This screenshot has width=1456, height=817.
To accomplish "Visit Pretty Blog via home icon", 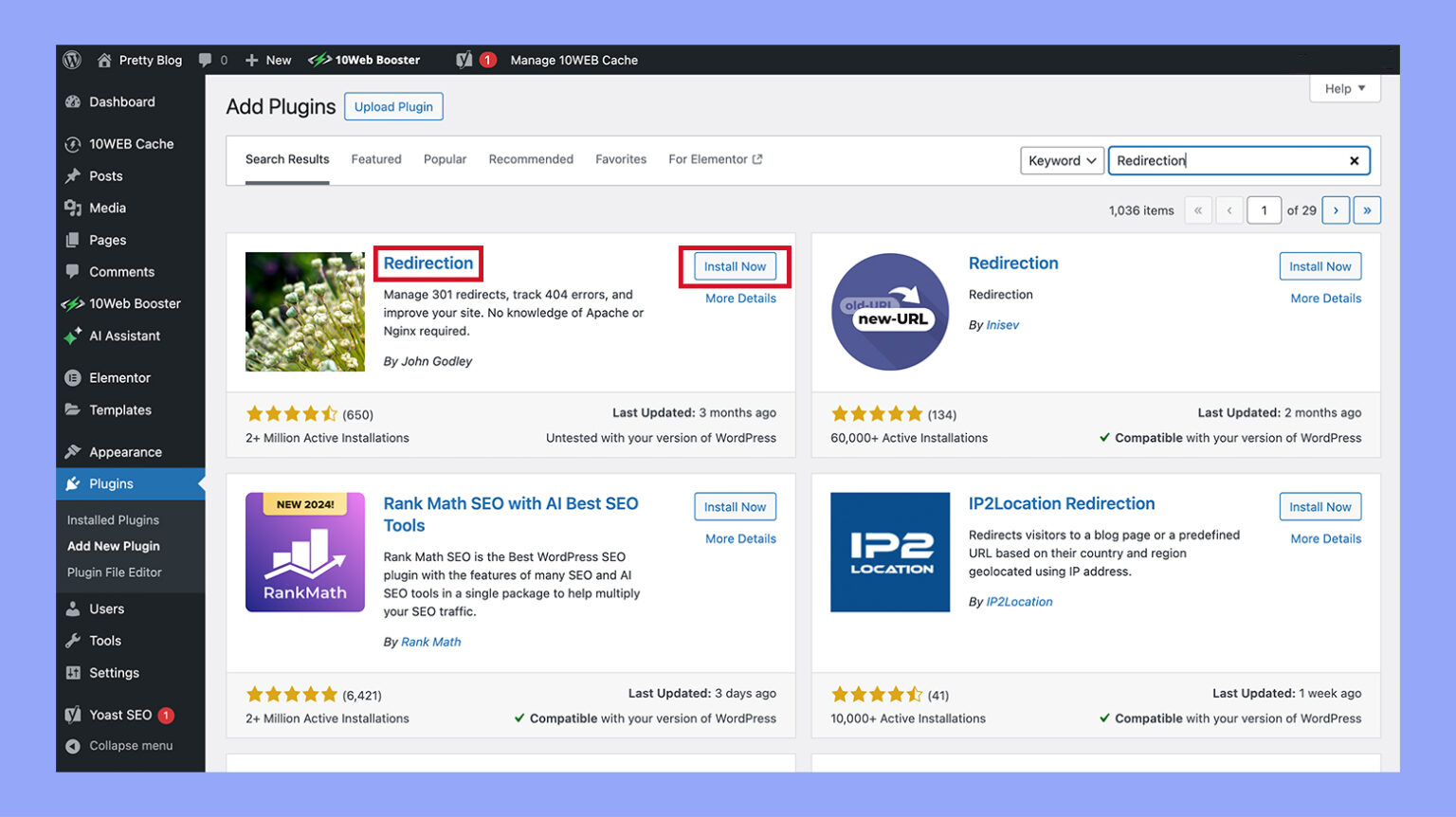I will point(104,59).
